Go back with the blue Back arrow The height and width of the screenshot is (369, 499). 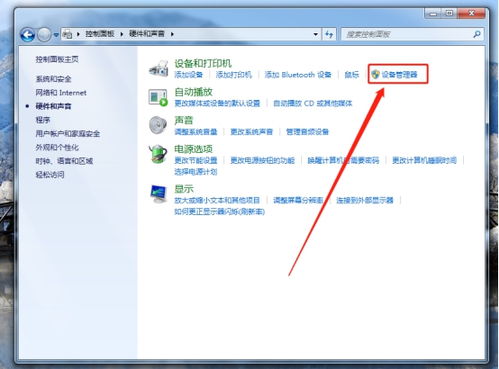27,34
